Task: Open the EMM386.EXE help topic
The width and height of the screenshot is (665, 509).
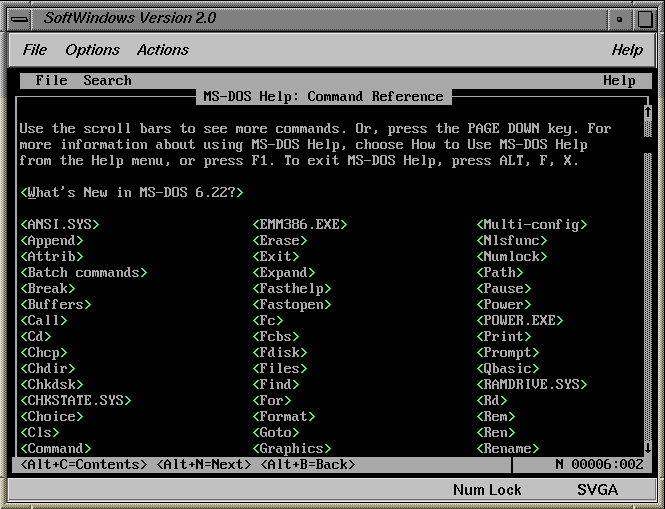Action: pos(300,224)
